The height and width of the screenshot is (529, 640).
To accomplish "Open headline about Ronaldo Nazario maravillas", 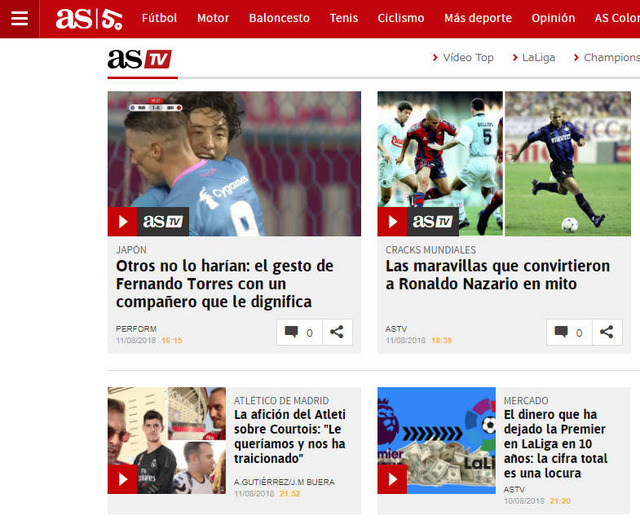I will tap(498, 275).
